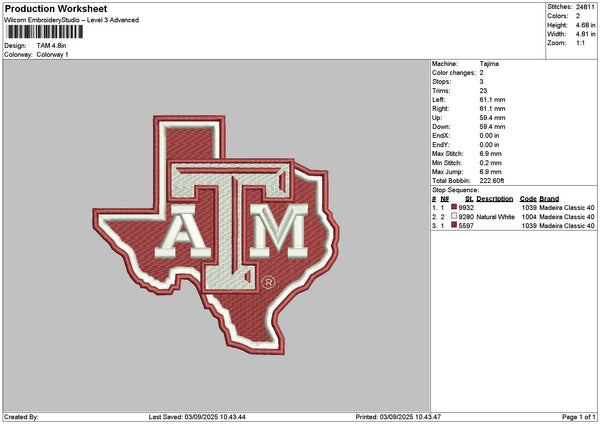Click the height value '4.68 in'
Image resolution: width=600 pixels, height=424 pixels.
click(x=585, y=25)
